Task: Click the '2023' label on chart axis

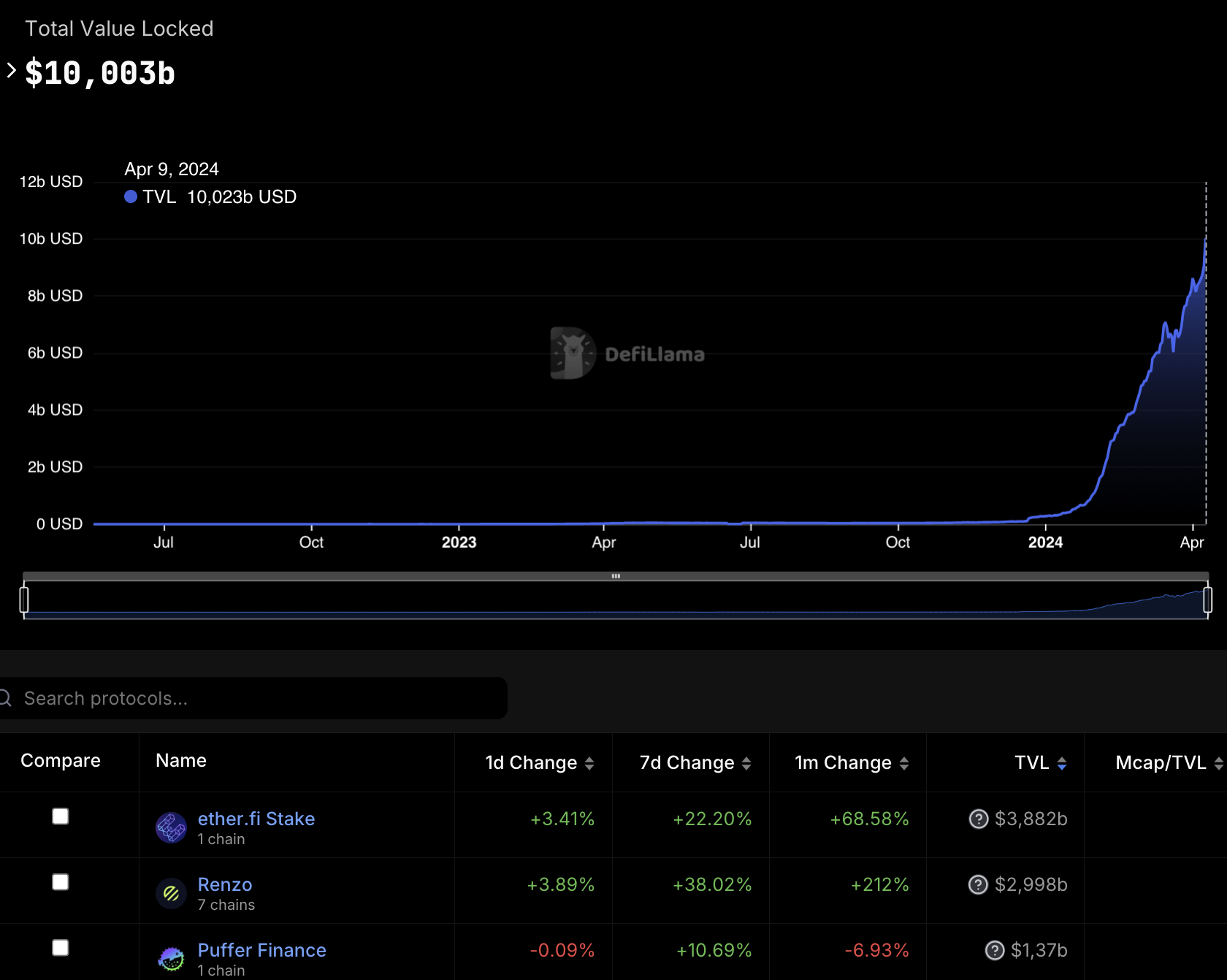Action: [x=459, y=542]
